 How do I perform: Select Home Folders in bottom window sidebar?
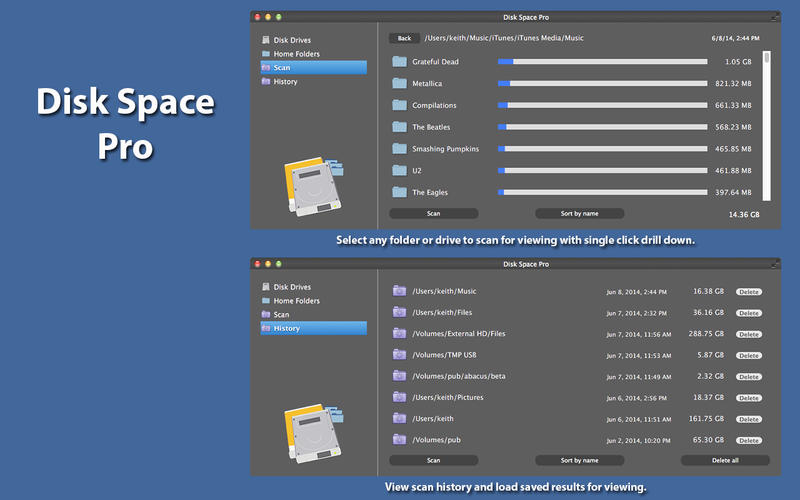pos(296,301)
